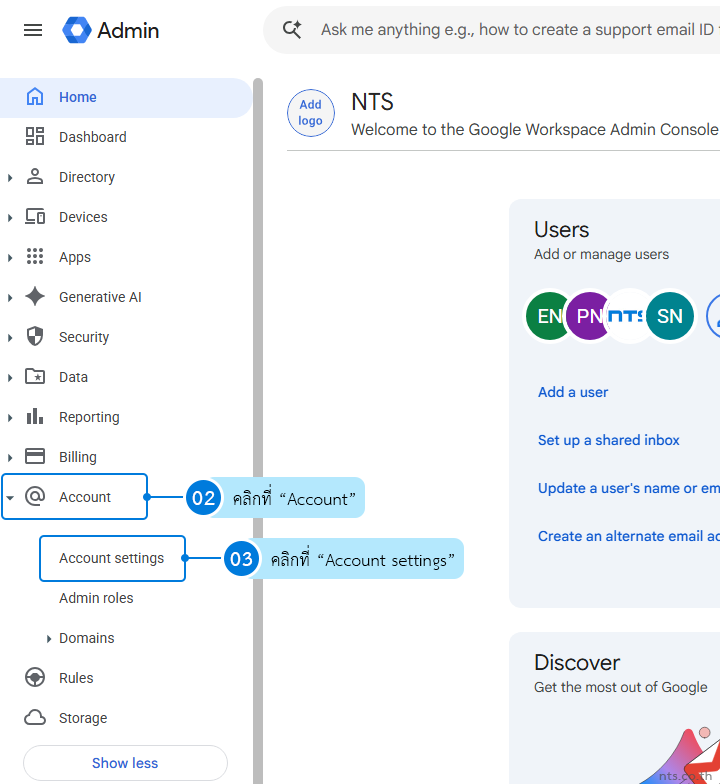Click the Add a user link

coord(573,392)
